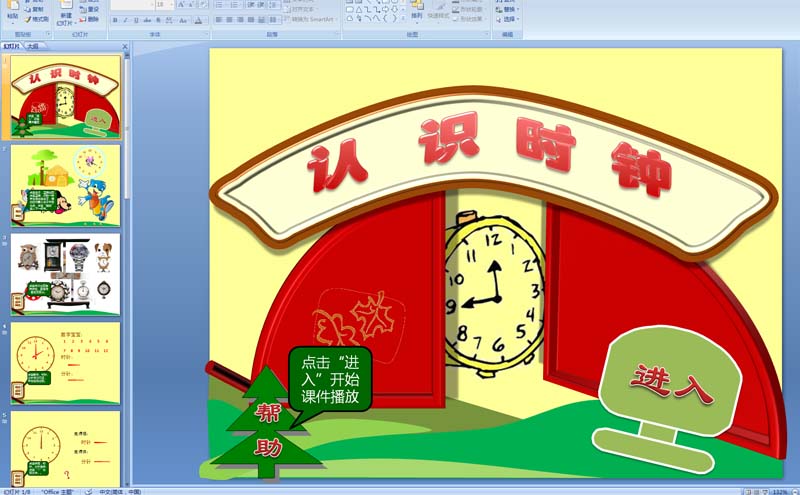Click the Bold formatting icon
Viewport: 800px width, 495px height.
[x=115, y=19]
